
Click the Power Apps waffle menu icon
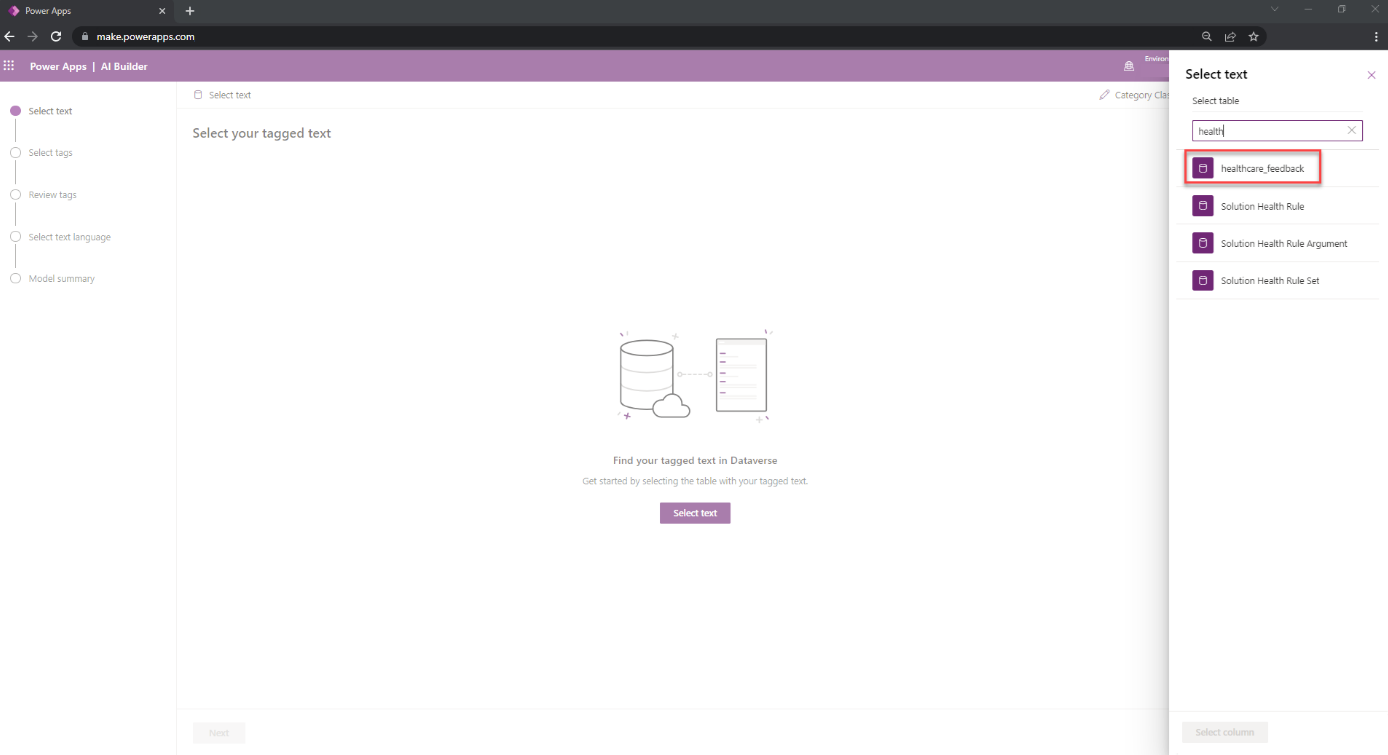click(9, 66)
